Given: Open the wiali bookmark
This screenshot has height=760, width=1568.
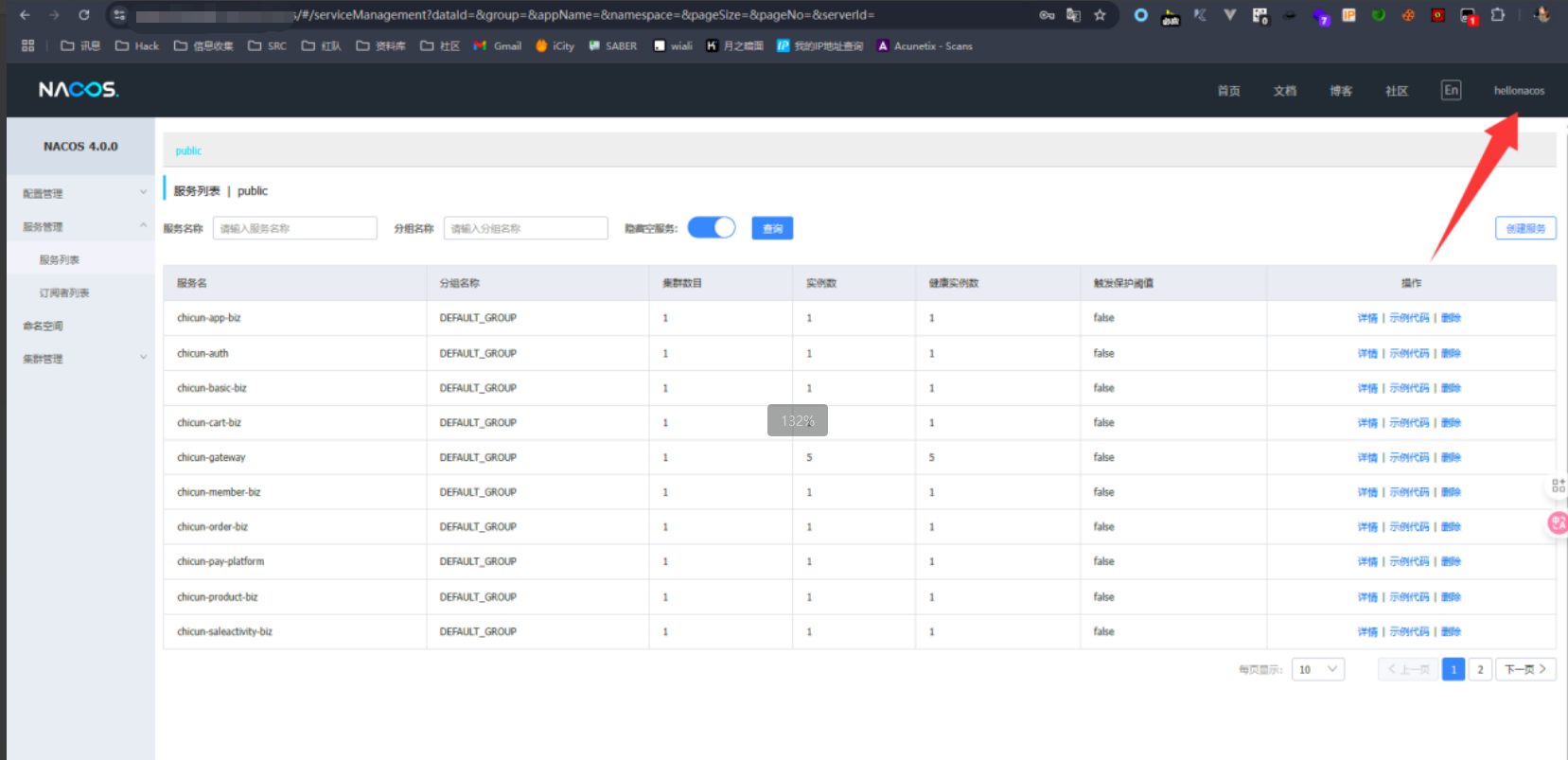Looking at the screenshot, I should (673, 45).
